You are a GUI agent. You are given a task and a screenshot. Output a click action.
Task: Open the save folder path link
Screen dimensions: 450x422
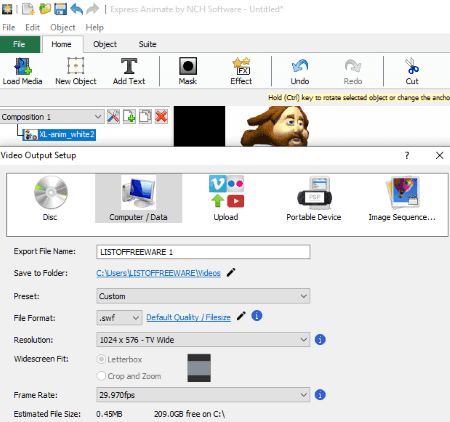point(158,273)
